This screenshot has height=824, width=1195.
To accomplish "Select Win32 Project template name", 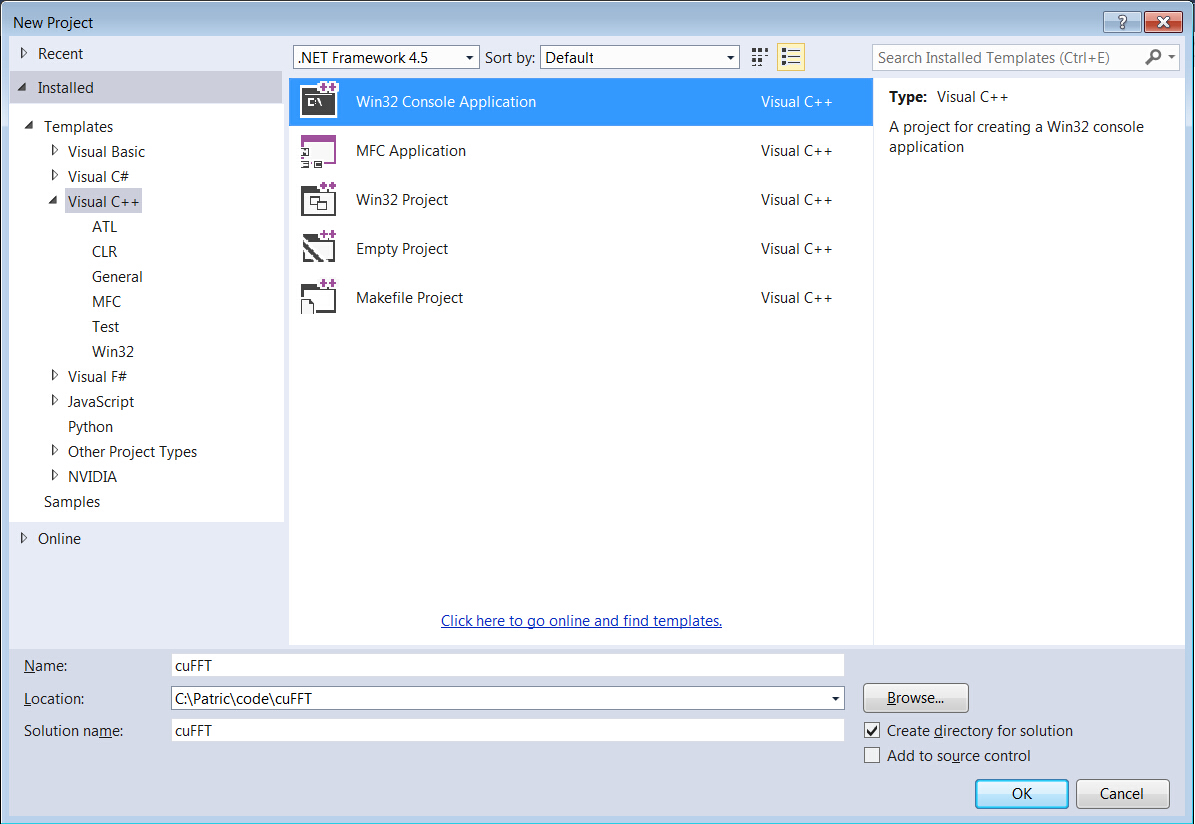I will click(402, 200).
